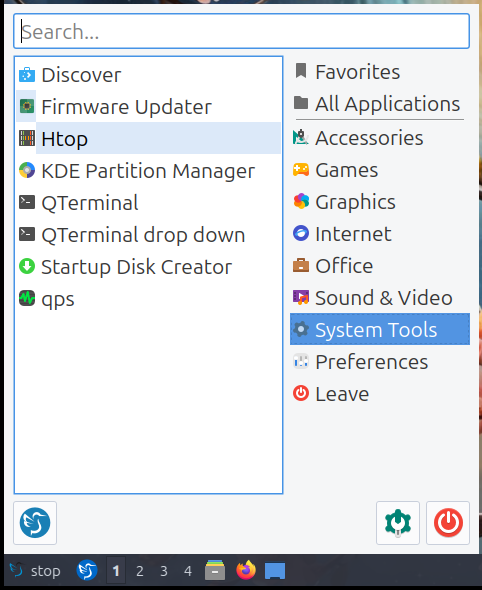
Task: Open the Preferences category
Action: (x=380, y=362)
